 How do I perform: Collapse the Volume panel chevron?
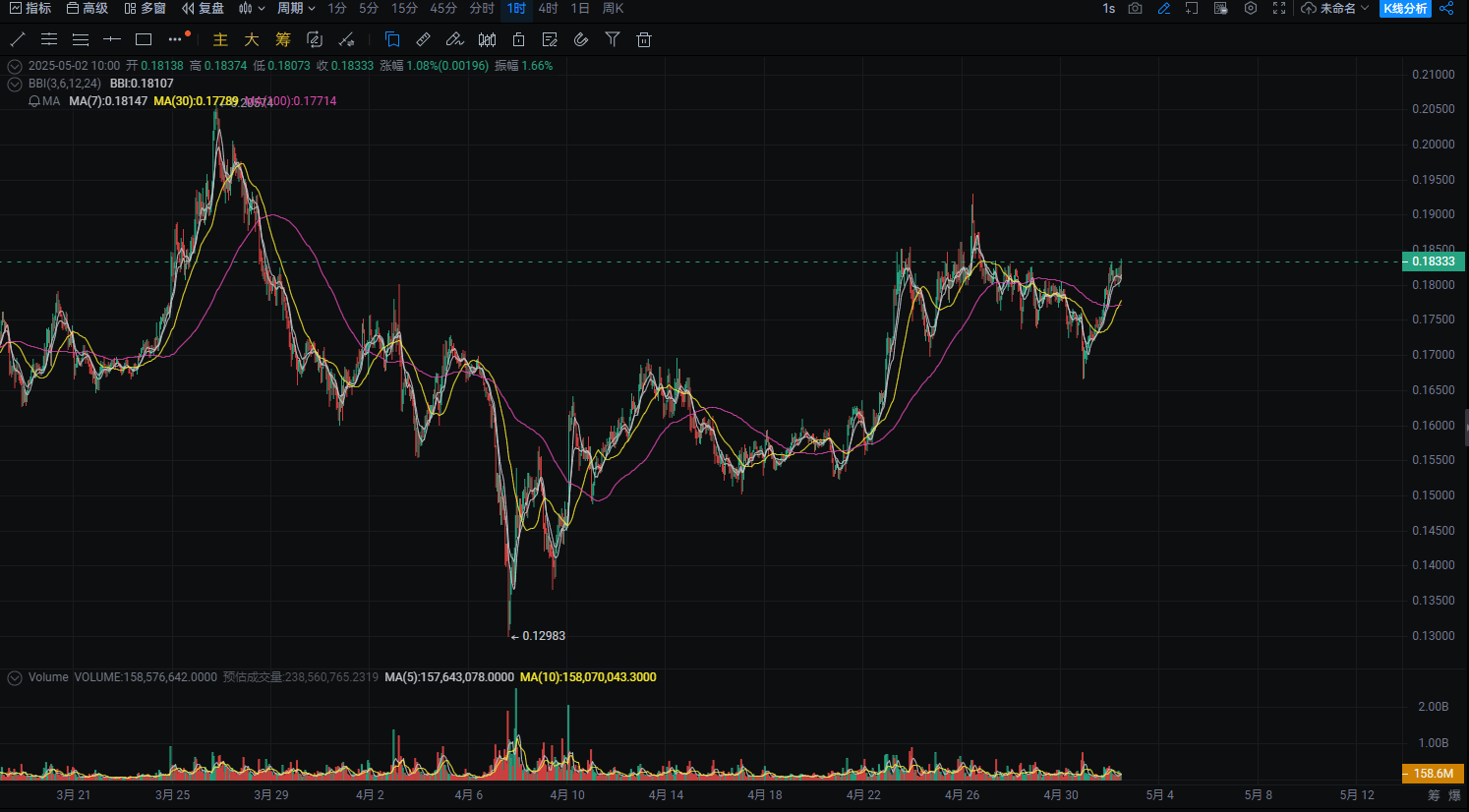click(15, 677)
